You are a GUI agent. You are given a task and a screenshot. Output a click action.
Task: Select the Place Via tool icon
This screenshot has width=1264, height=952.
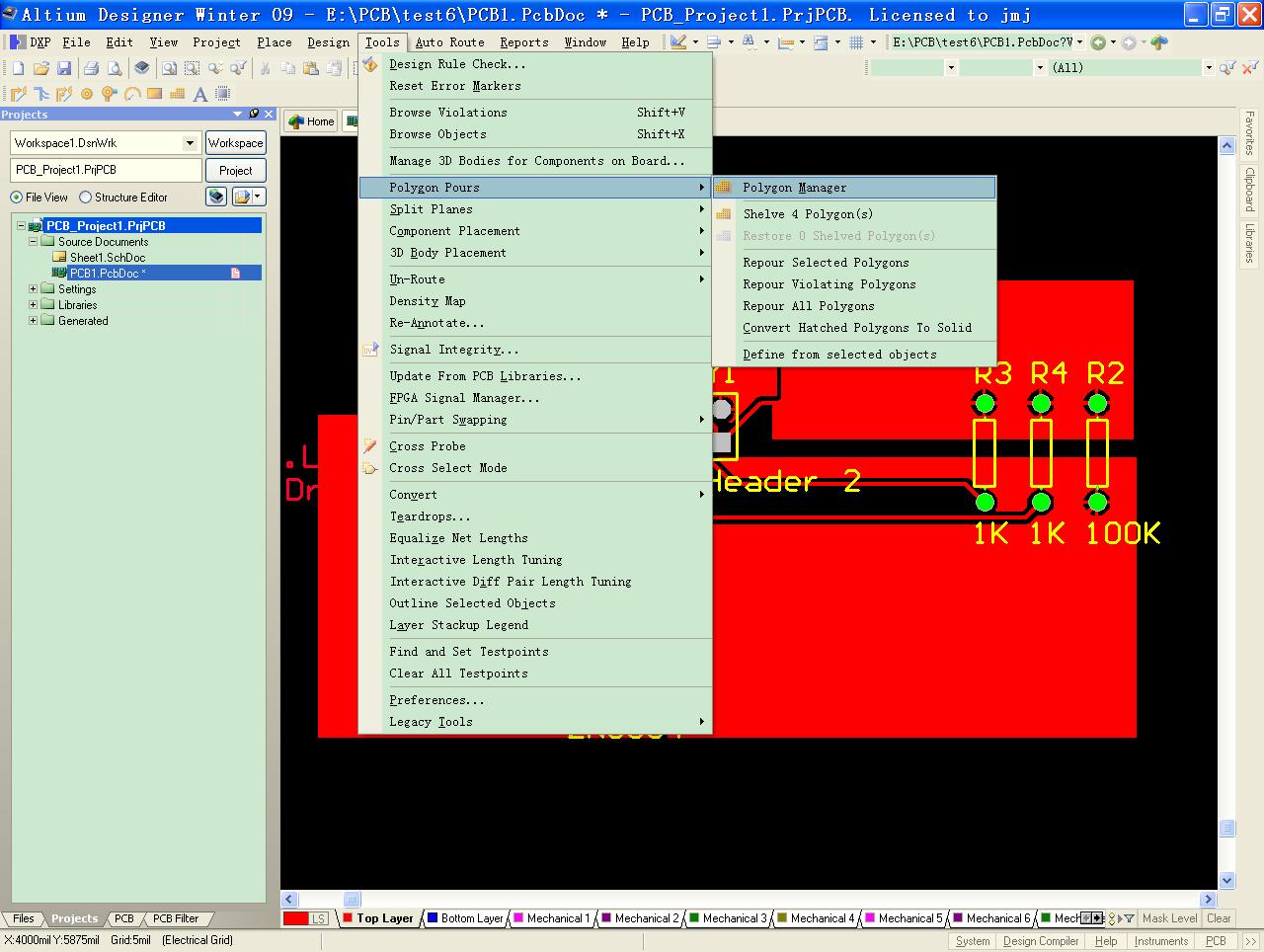pyautogui.click(x=110, y=94)
